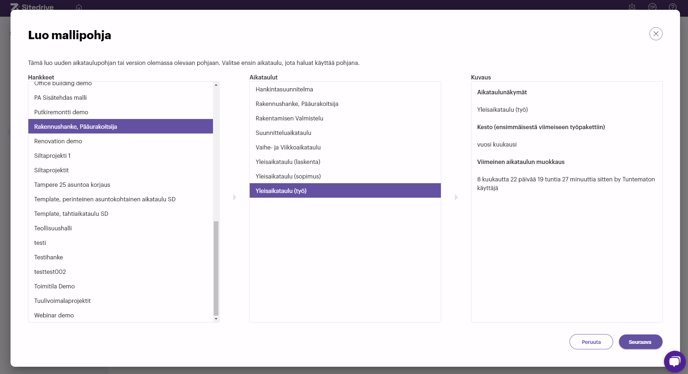Click arrow between Hankkeet and Aikataulut

coord(234,198)
